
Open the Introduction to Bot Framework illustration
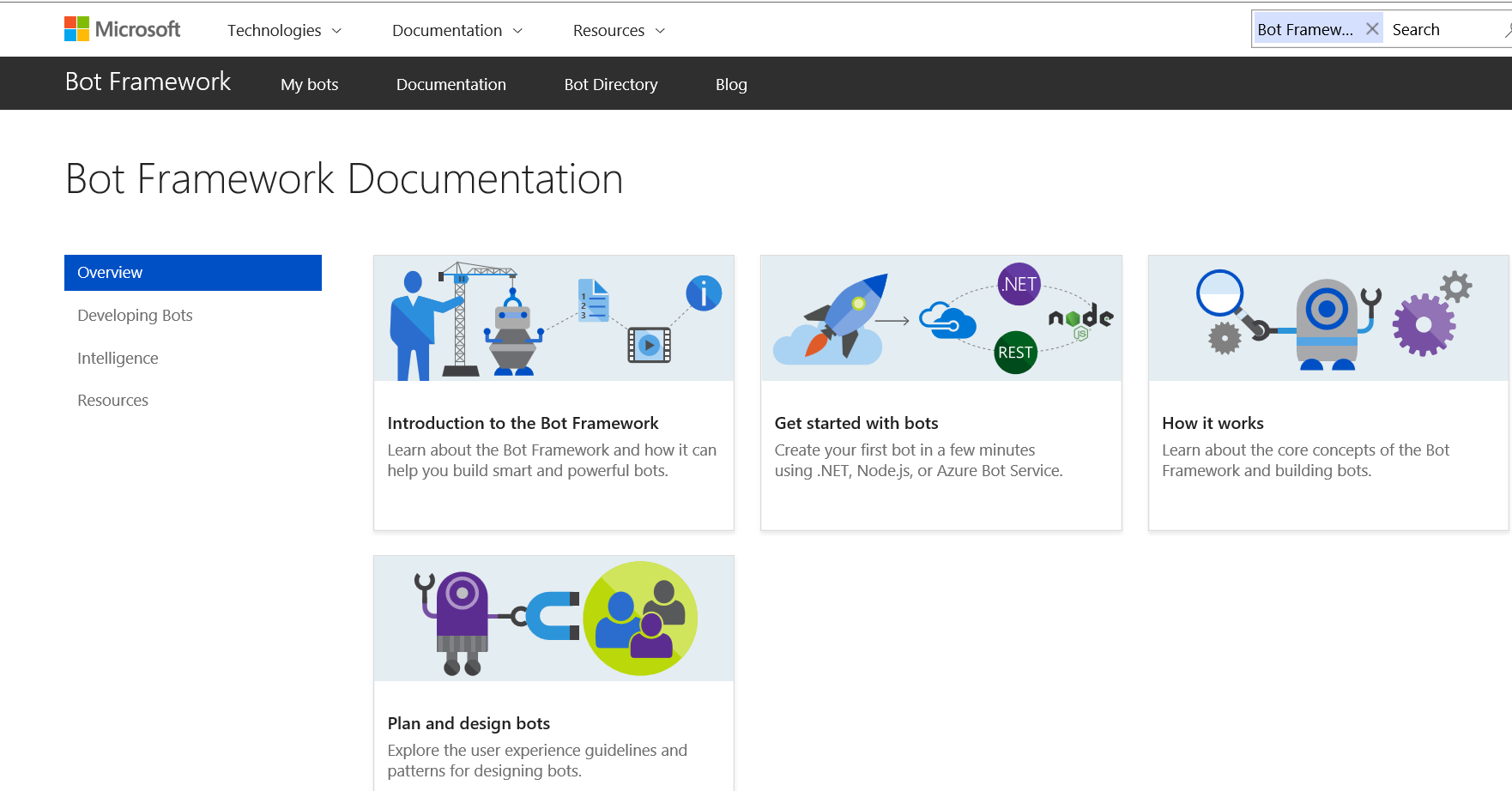tap(553, 318)
